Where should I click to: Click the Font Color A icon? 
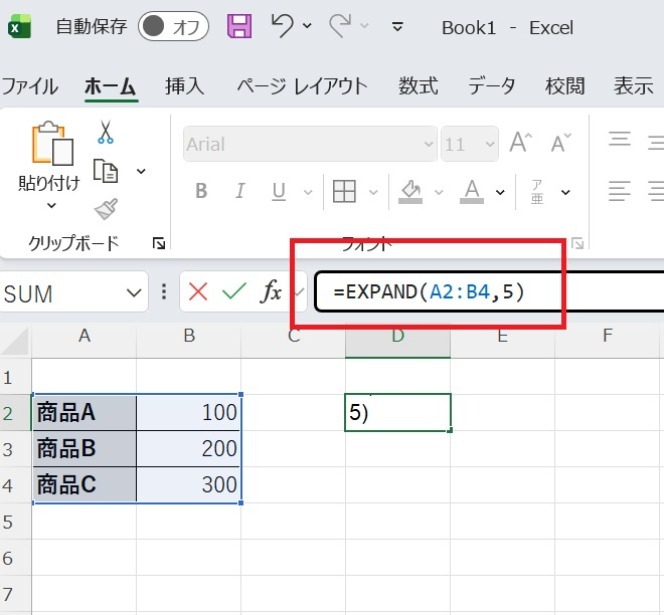coord(472,191)
